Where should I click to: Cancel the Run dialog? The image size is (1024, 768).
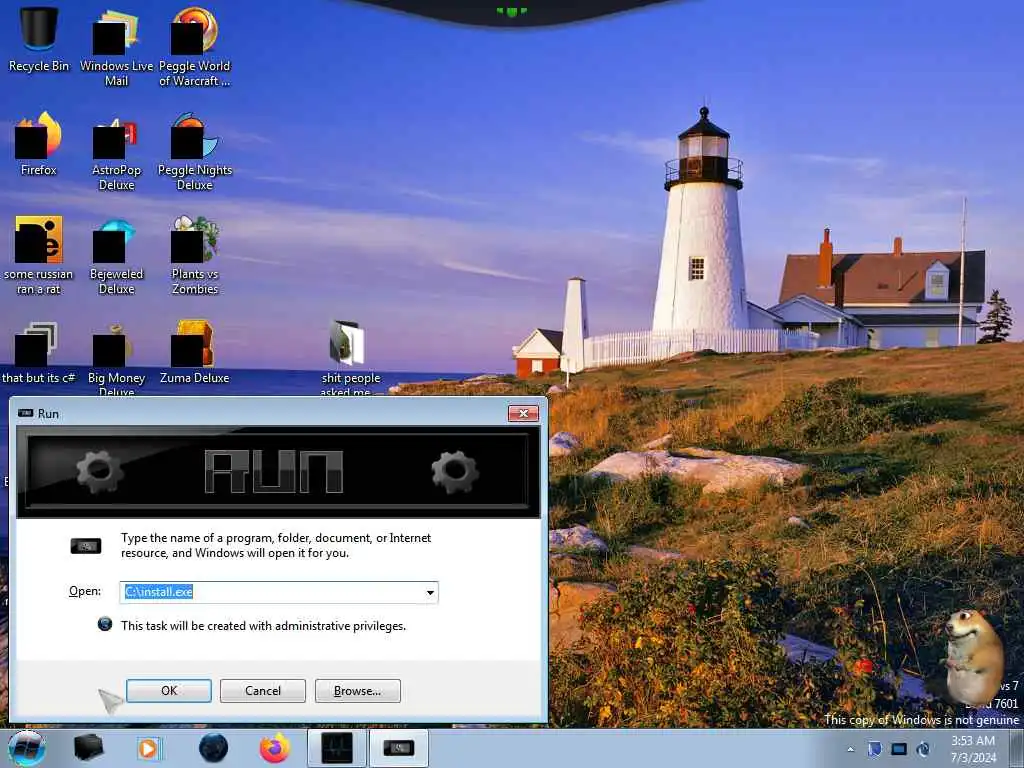pos(263,691)
